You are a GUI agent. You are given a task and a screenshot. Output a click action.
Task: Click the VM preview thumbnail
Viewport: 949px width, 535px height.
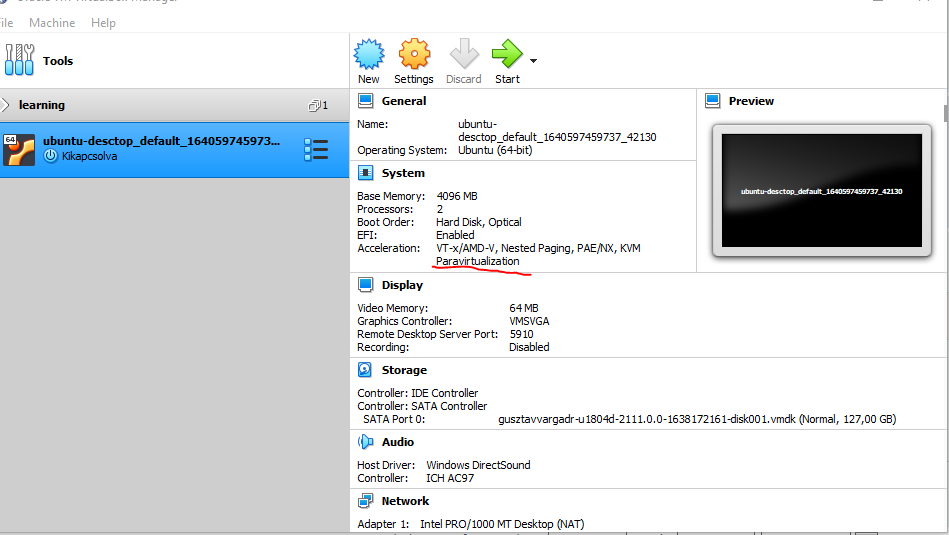pyautogui.click(x=822, y=191)
